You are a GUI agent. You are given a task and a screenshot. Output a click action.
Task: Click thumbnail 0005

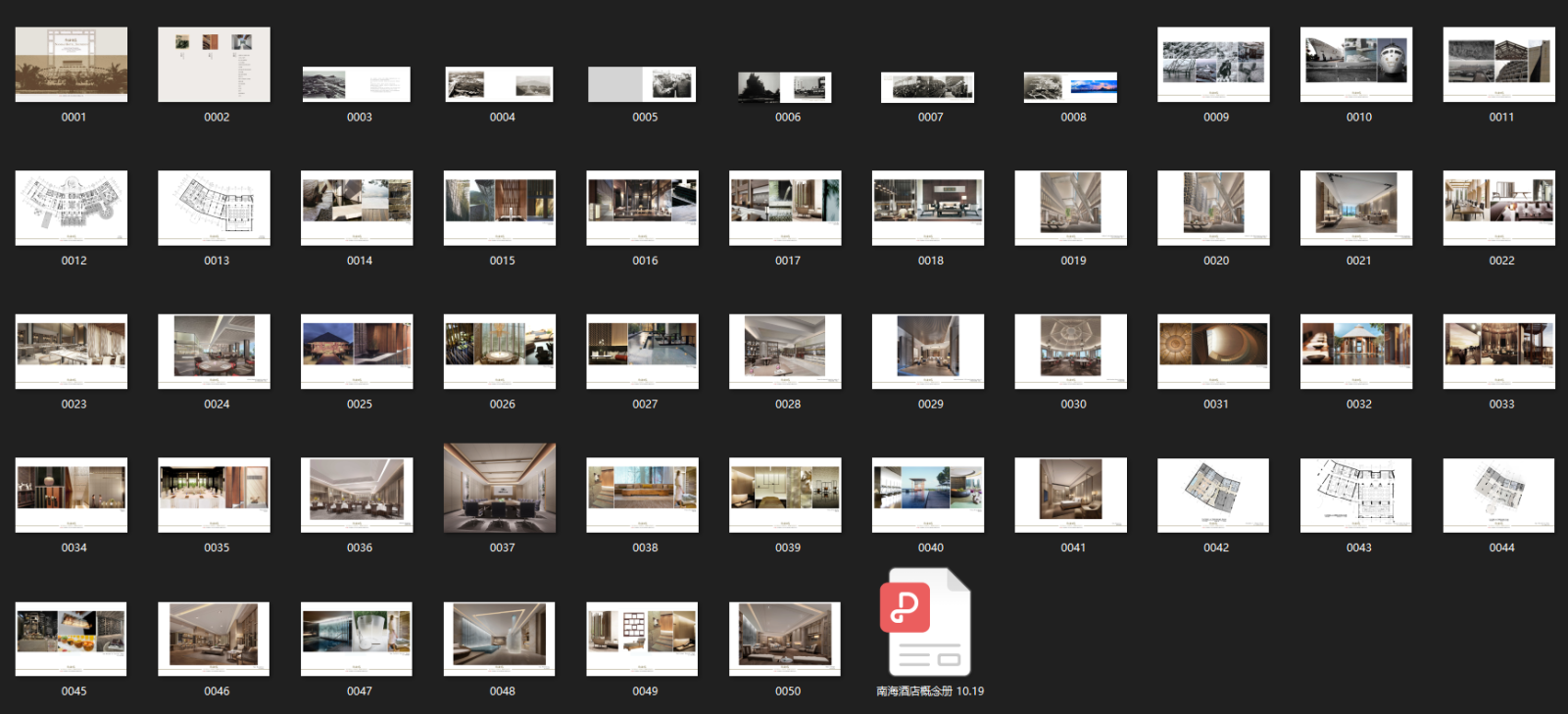click(x=642, y=84)
